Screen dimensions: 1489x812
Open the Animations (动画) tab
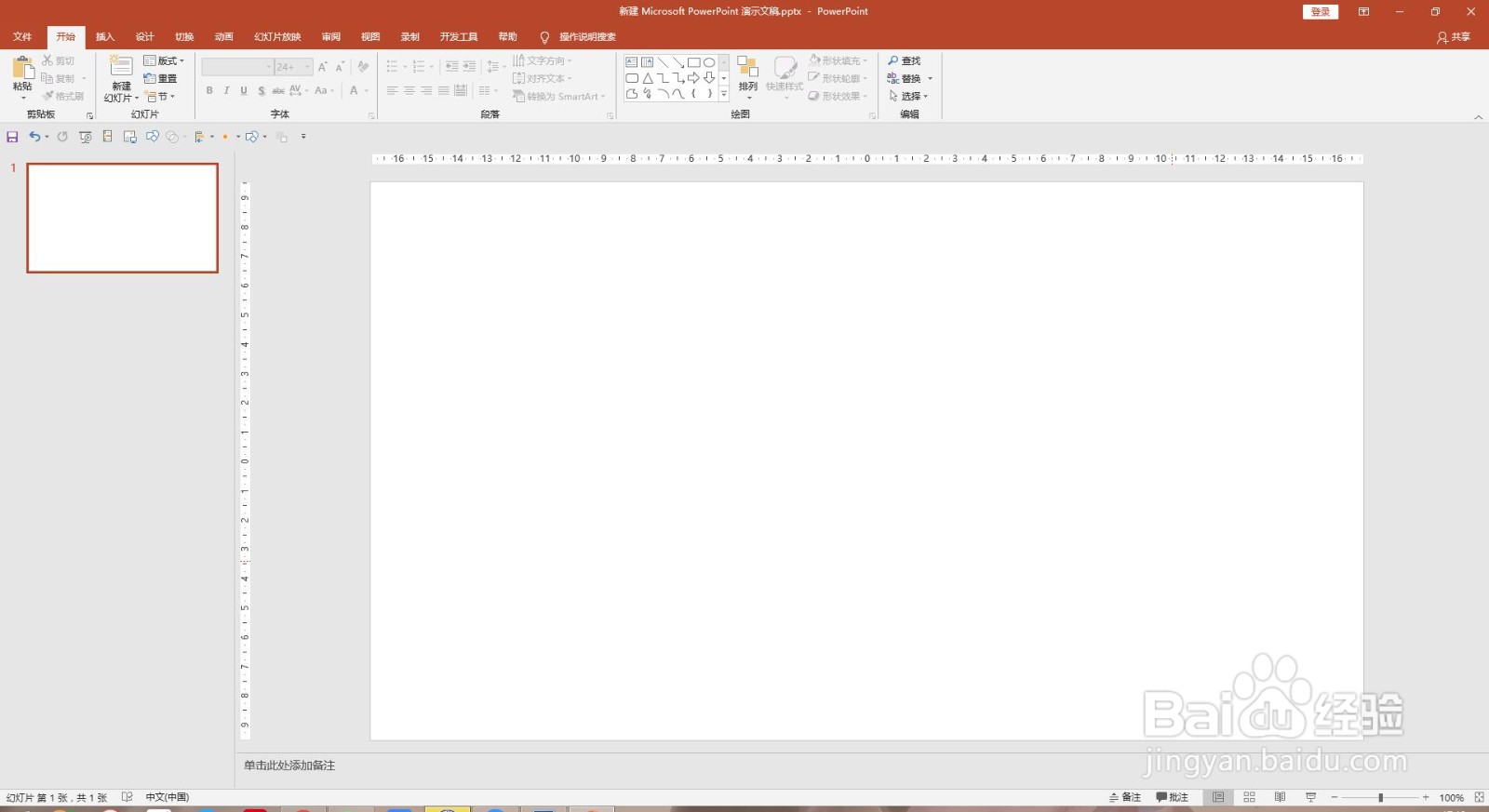pyautogui.click(x=223, y=37)
